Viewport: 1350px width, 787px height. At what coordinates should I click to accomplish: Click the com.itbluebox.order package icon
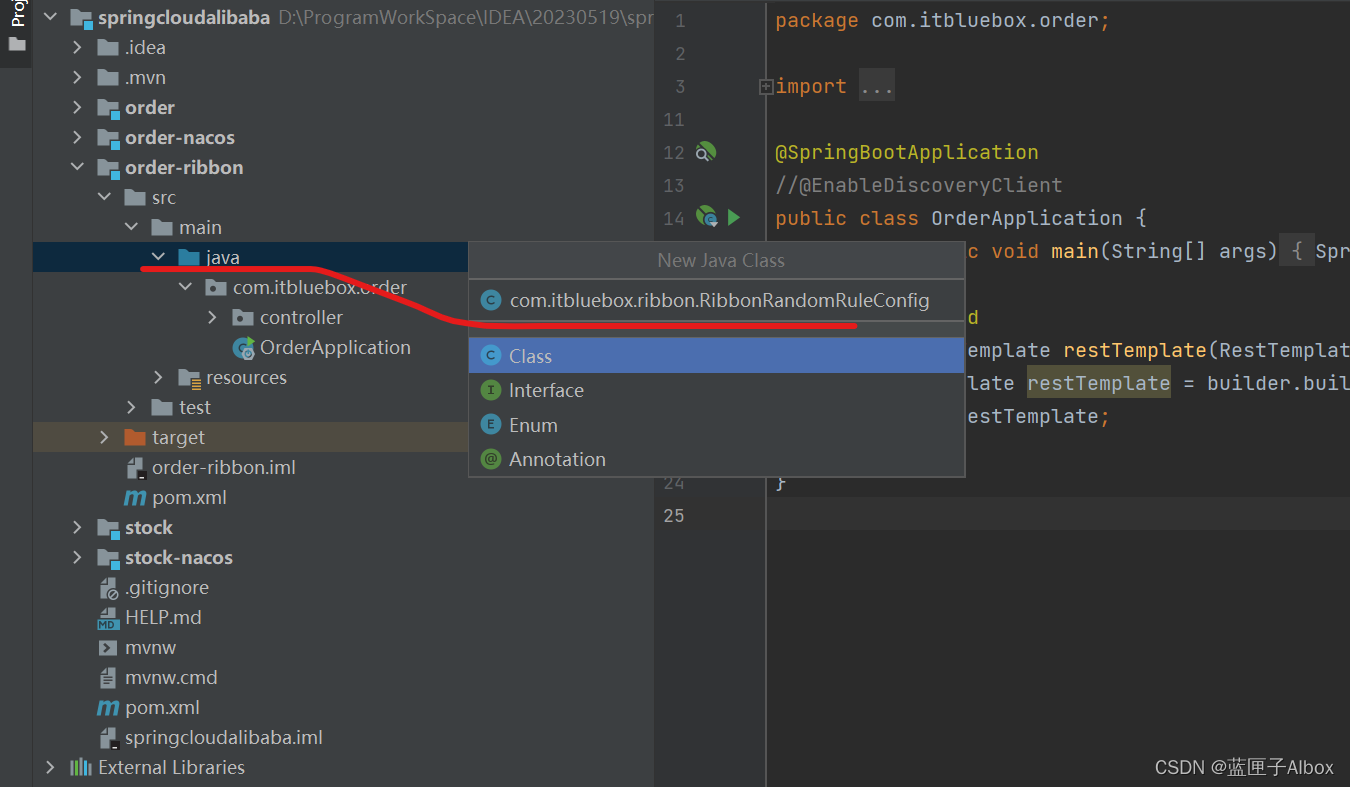(216, 288)
